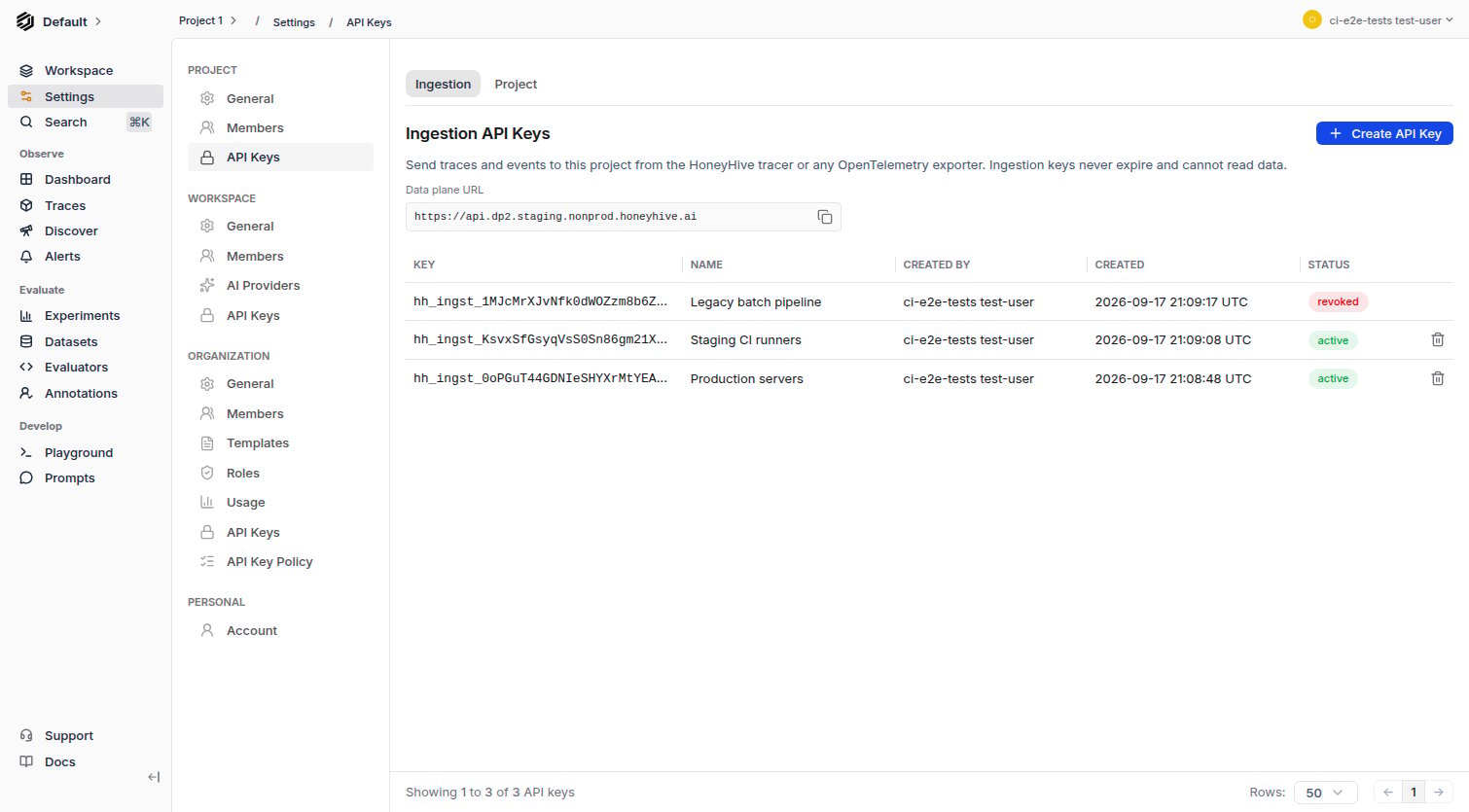Screen dimensions: 1469x812
Task: Select Settings in the main sidebar
Action: point(86,96)
